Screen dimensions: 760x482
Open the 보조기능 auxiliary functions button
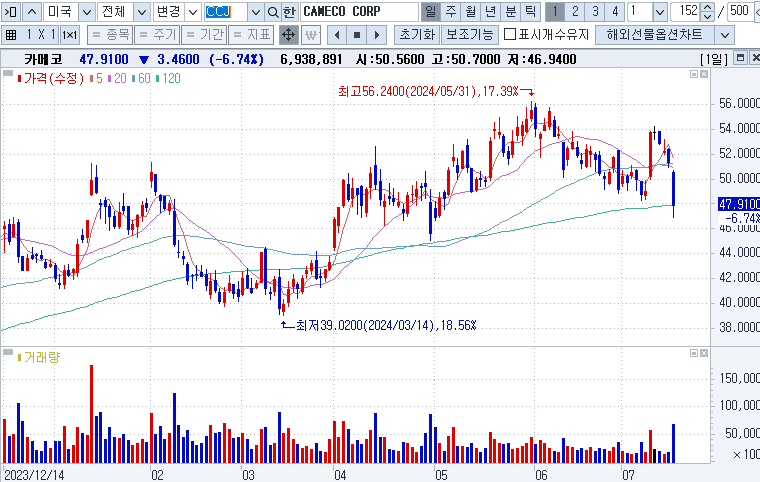tap(469, 35)
